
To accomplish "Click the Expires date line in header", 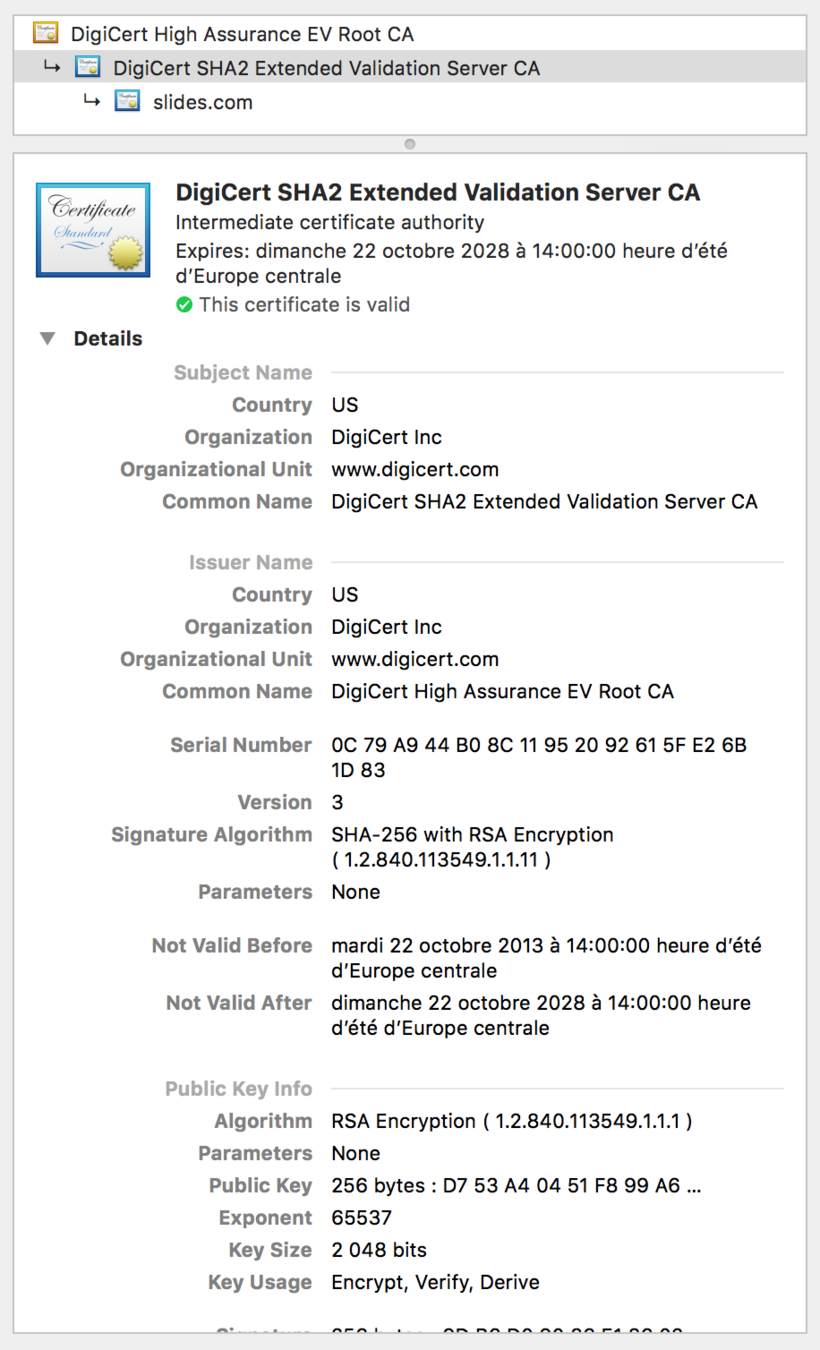I will pos(452,264).
